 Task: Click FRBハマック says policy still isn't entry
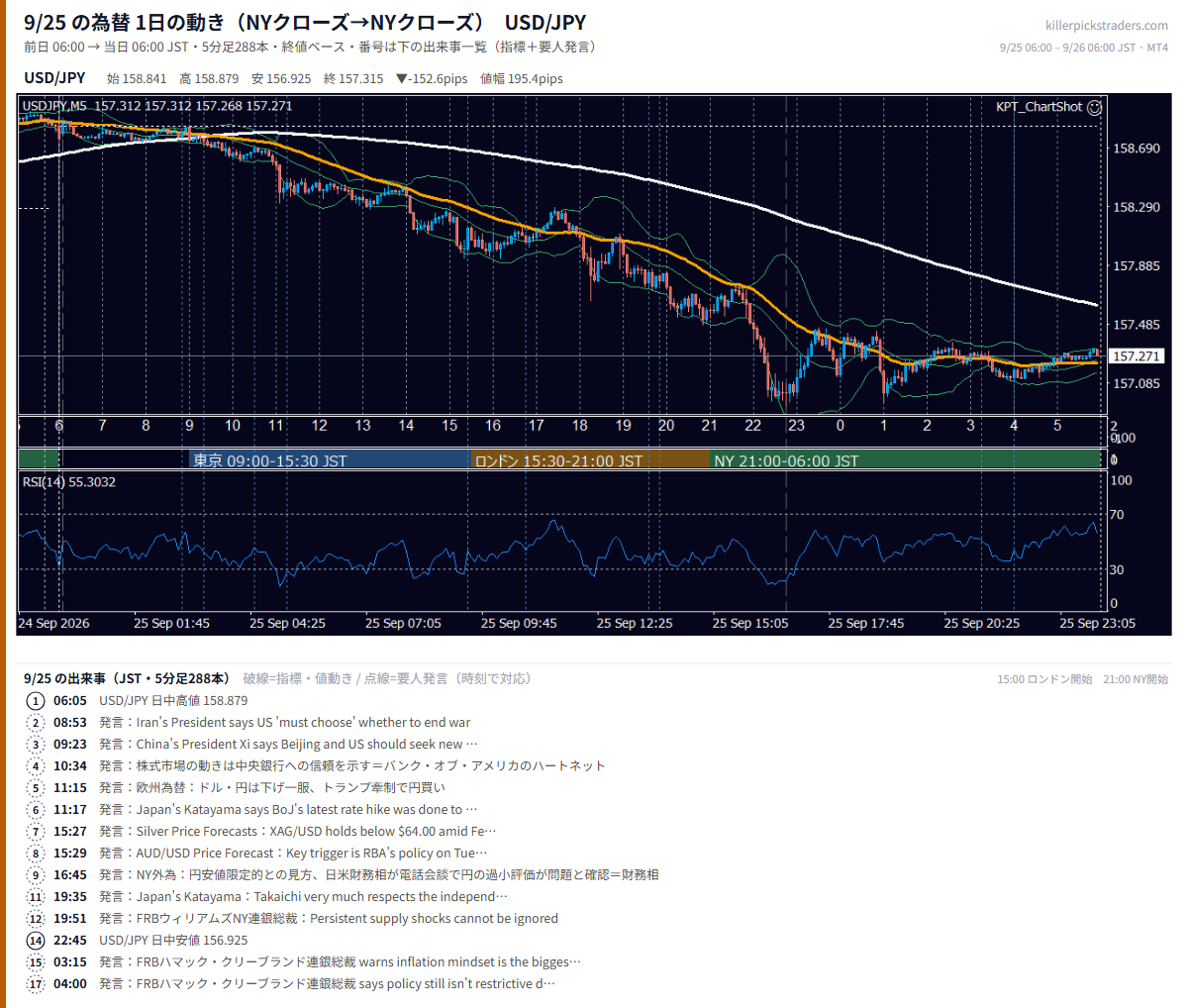point(327,984)
